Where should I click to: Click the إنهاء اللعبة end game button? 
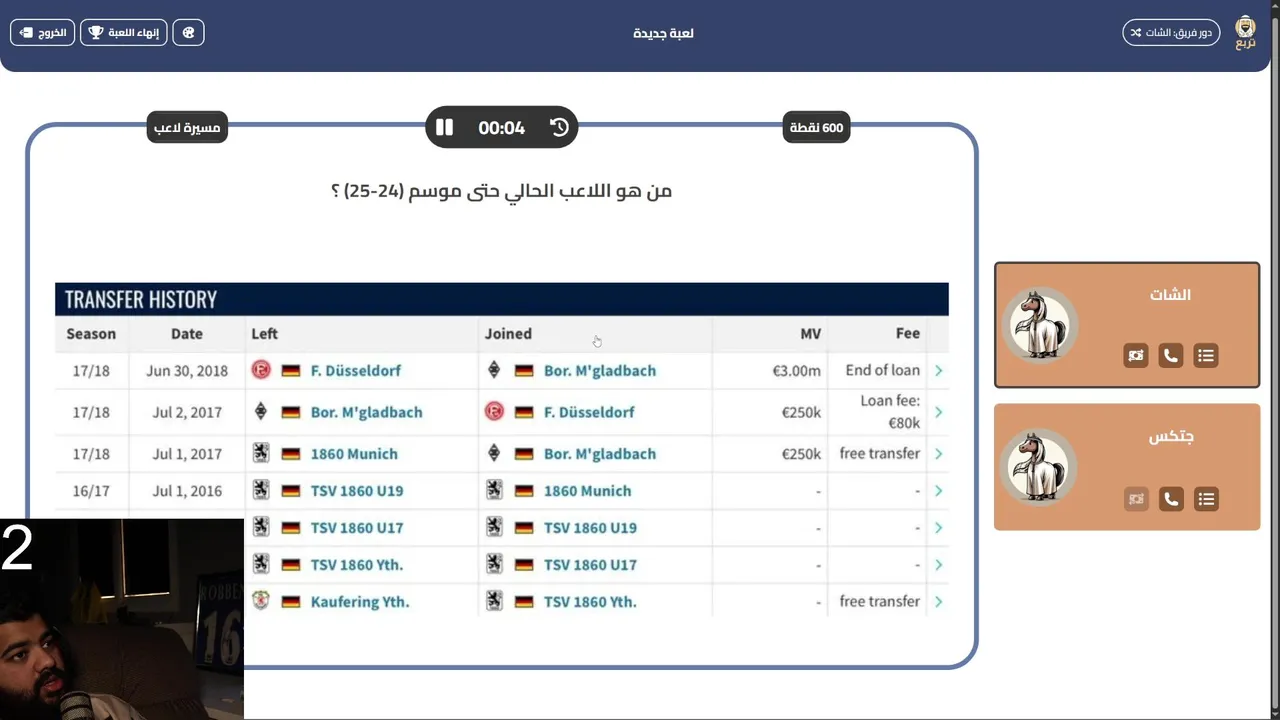click(x=123, y=33)
